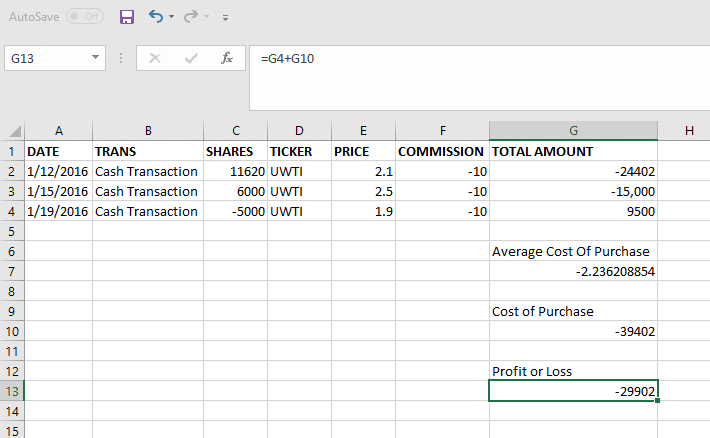Click the formula bar options dots handle
The image size is (710, 438).
click(121, 58)
